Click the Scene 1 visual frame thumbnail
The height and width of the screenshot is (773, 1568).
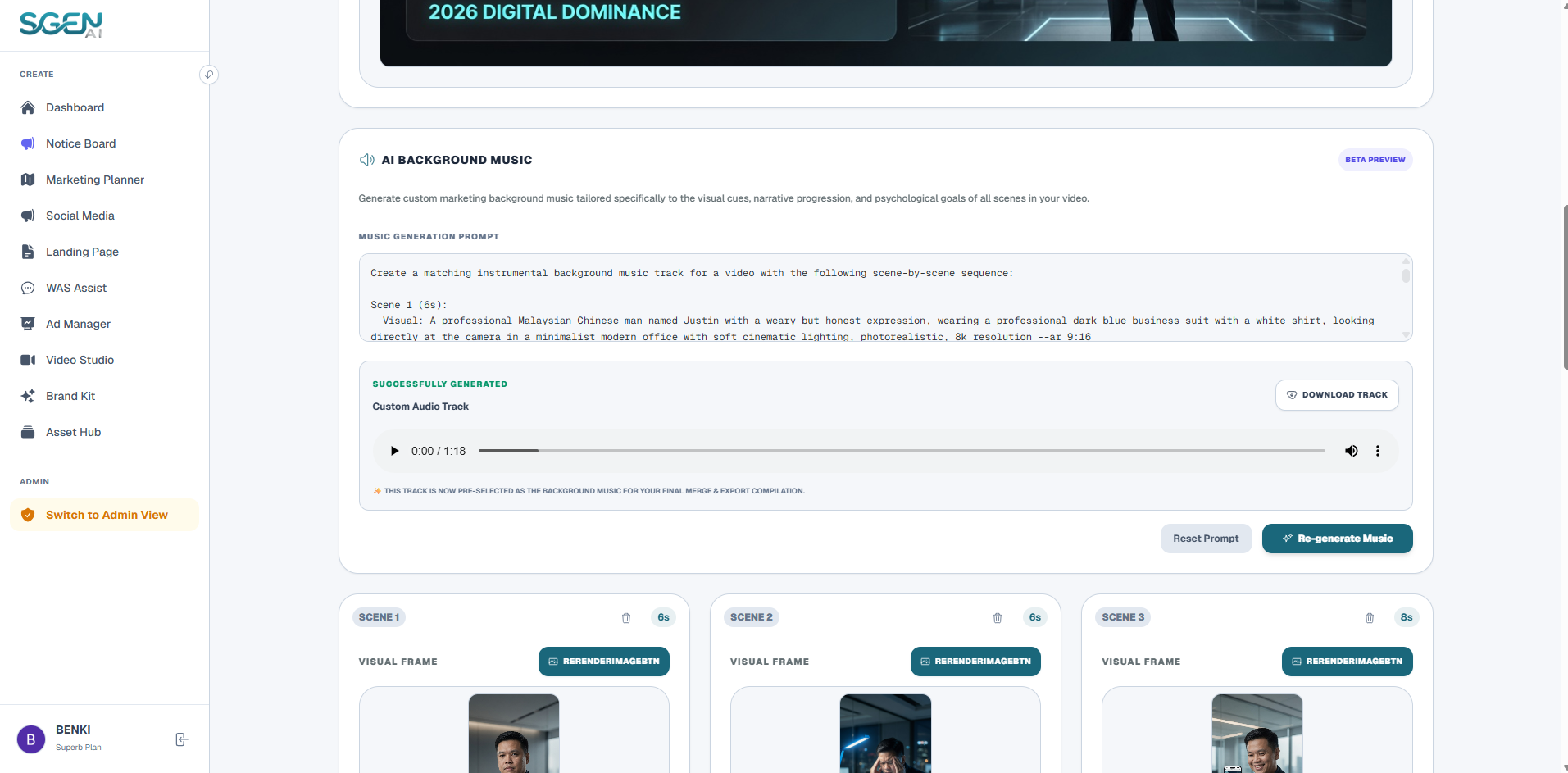(x=514, y=734)
